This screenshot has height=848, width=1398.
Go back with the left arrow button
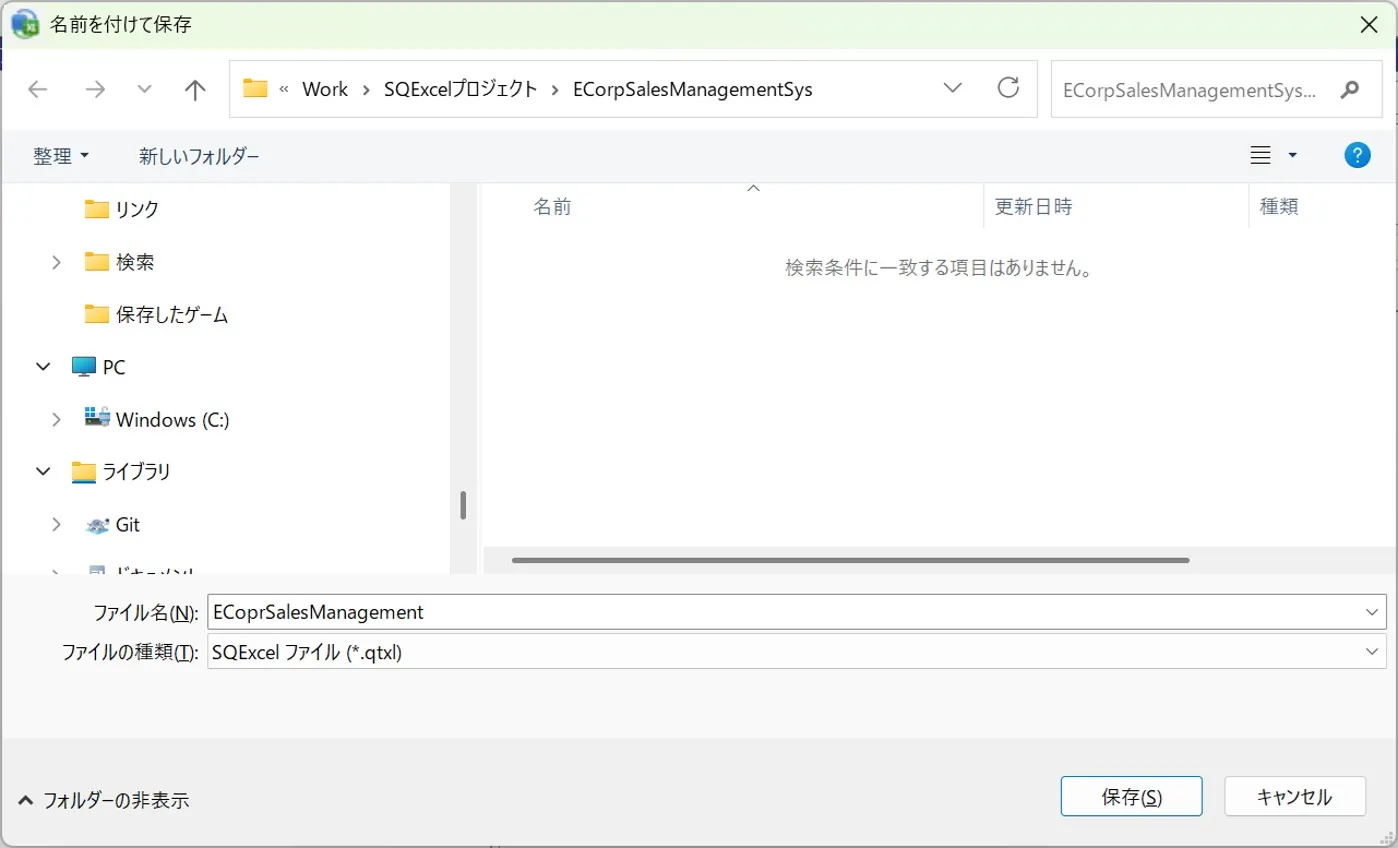click(38, 89)
